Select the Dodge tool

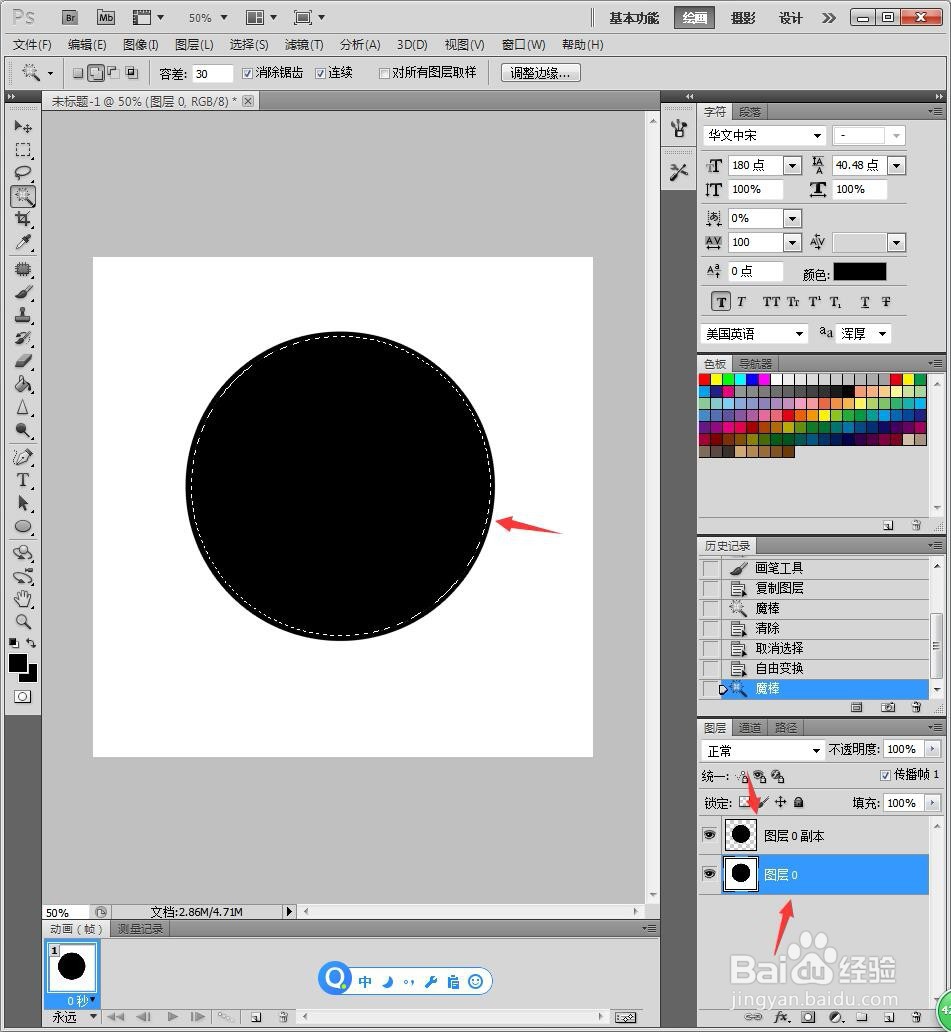pos(22,430)
